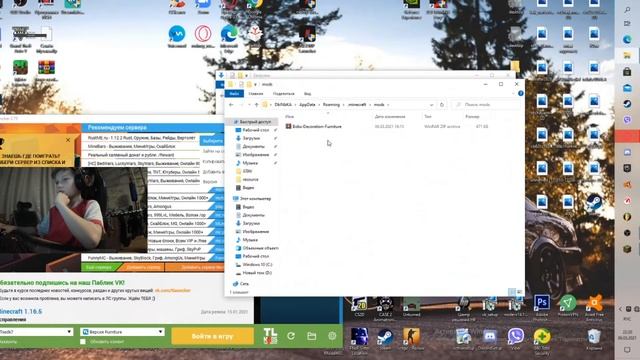
Task: Open the Вид ribbon tab
Action: (307, 93)
